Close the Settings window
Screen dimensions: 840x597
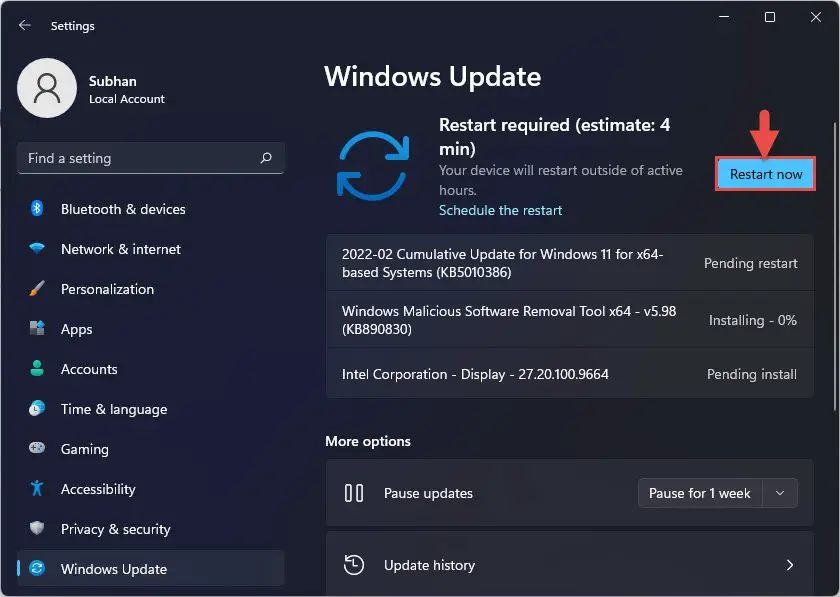coord(816,17)
